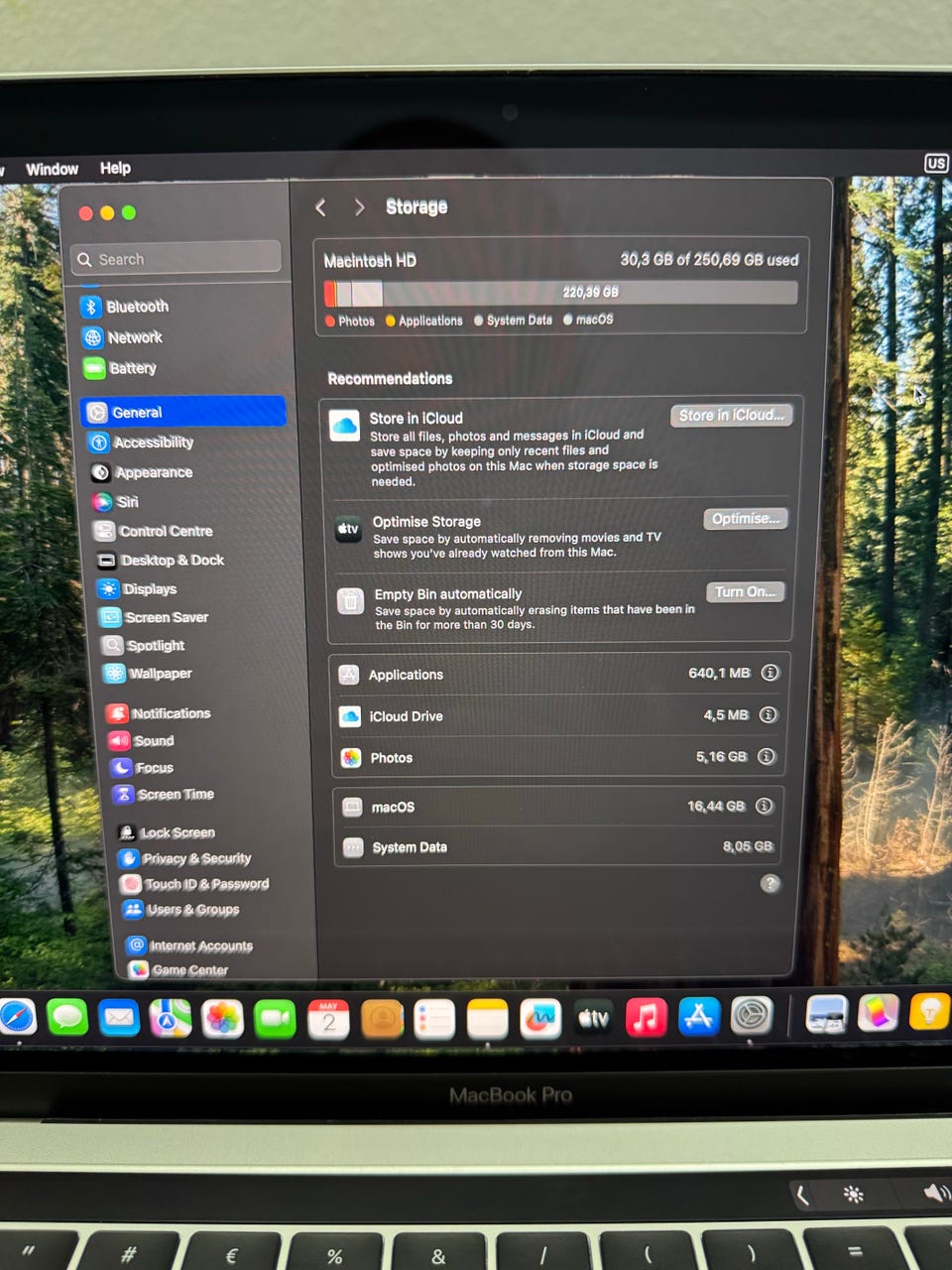
Task: Select the Photos storage row
Action: [559, 757]
